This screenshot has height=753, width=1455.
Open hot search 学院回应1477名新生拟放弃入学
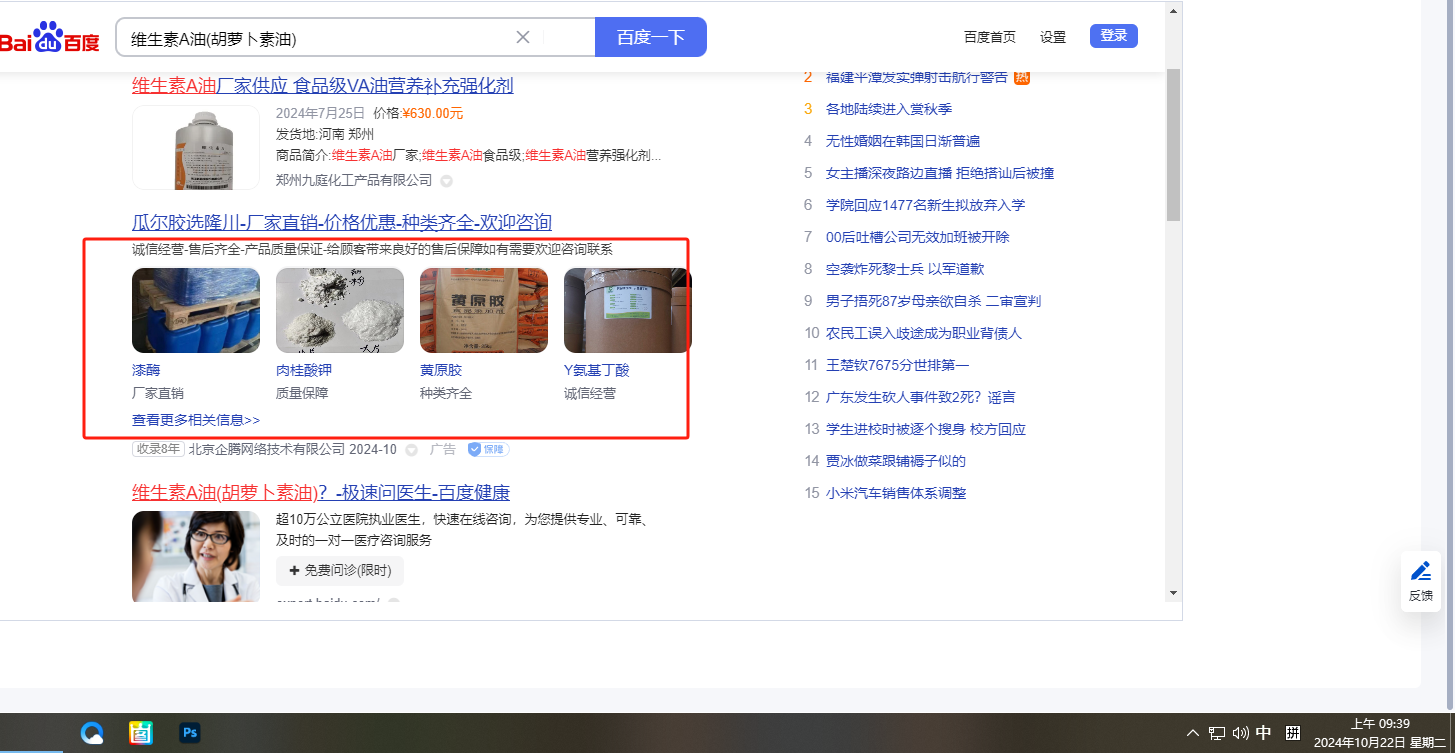coord(926,205)
